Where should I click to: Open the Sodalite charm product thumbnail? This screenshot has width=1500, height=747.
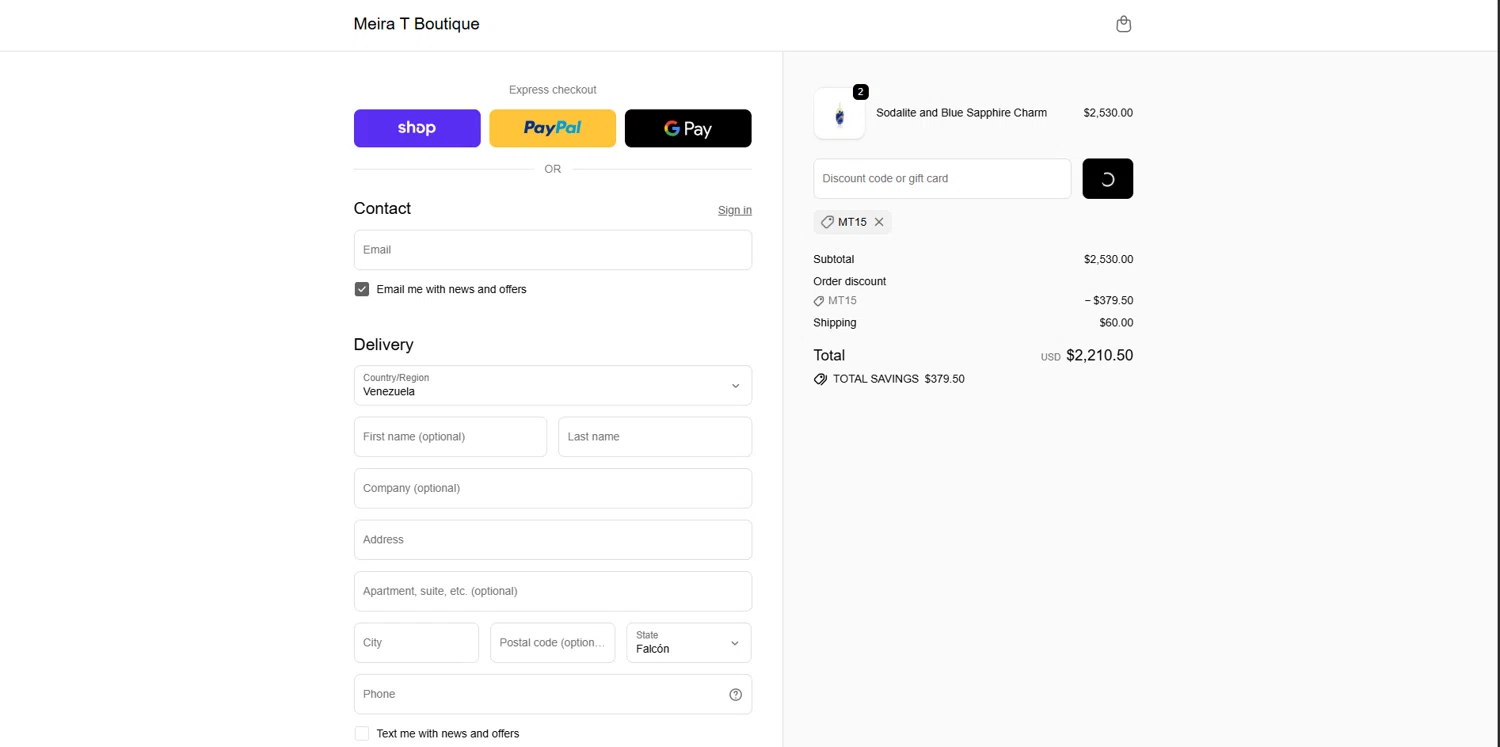839,113
